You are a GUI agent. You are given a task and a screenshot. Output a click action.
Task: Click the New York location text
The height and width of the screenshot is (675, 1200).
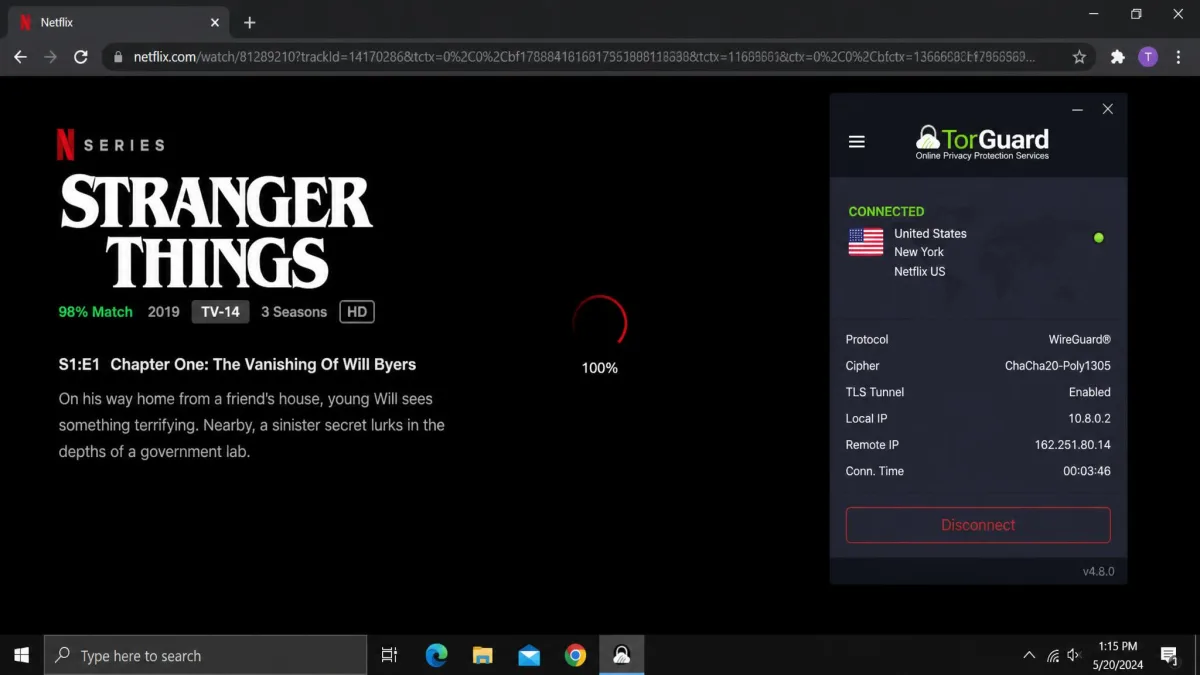pyautogui.click(x=919, y=252)
